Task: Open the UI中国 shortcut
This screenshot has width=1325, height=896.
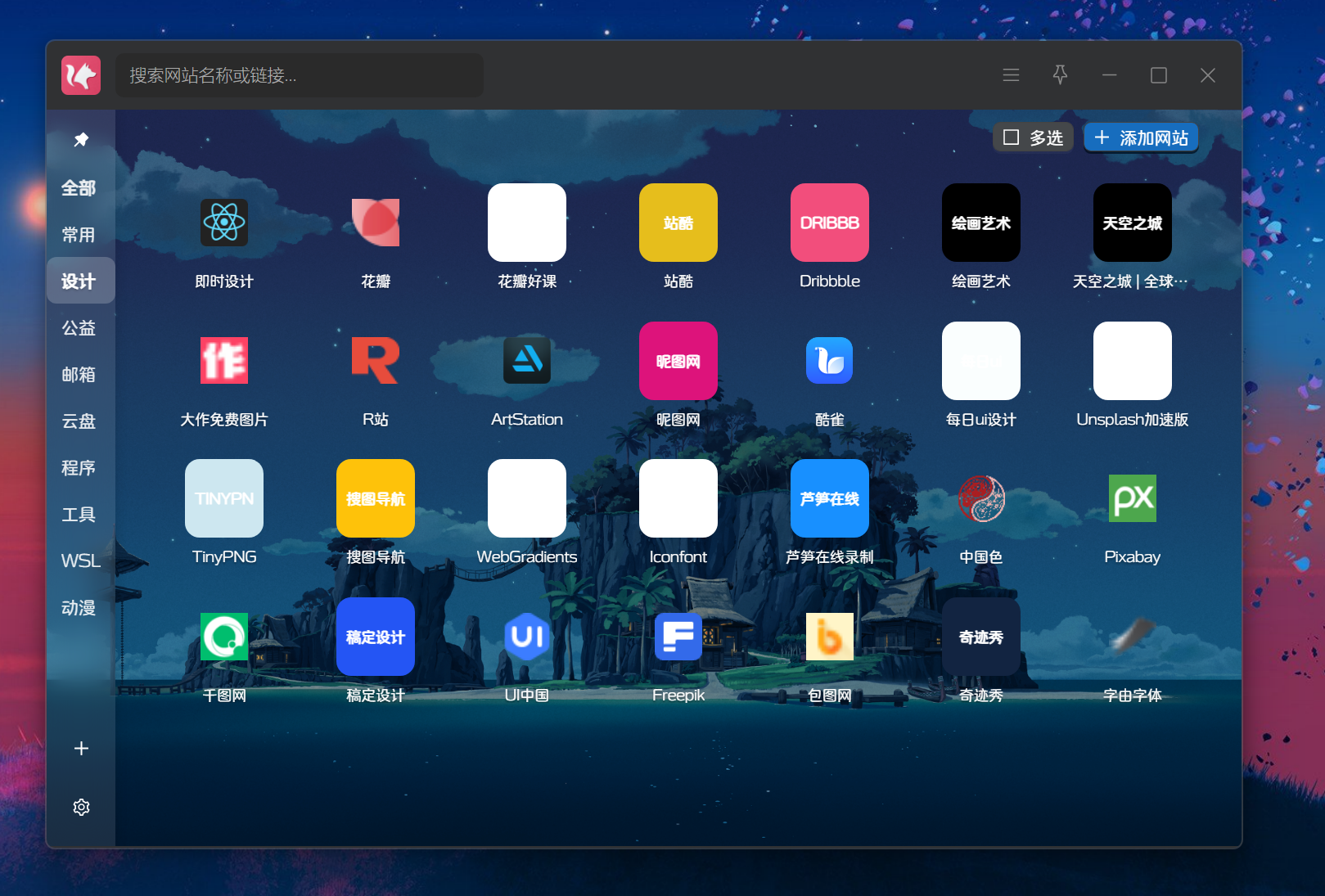Action: pos(526,637)
